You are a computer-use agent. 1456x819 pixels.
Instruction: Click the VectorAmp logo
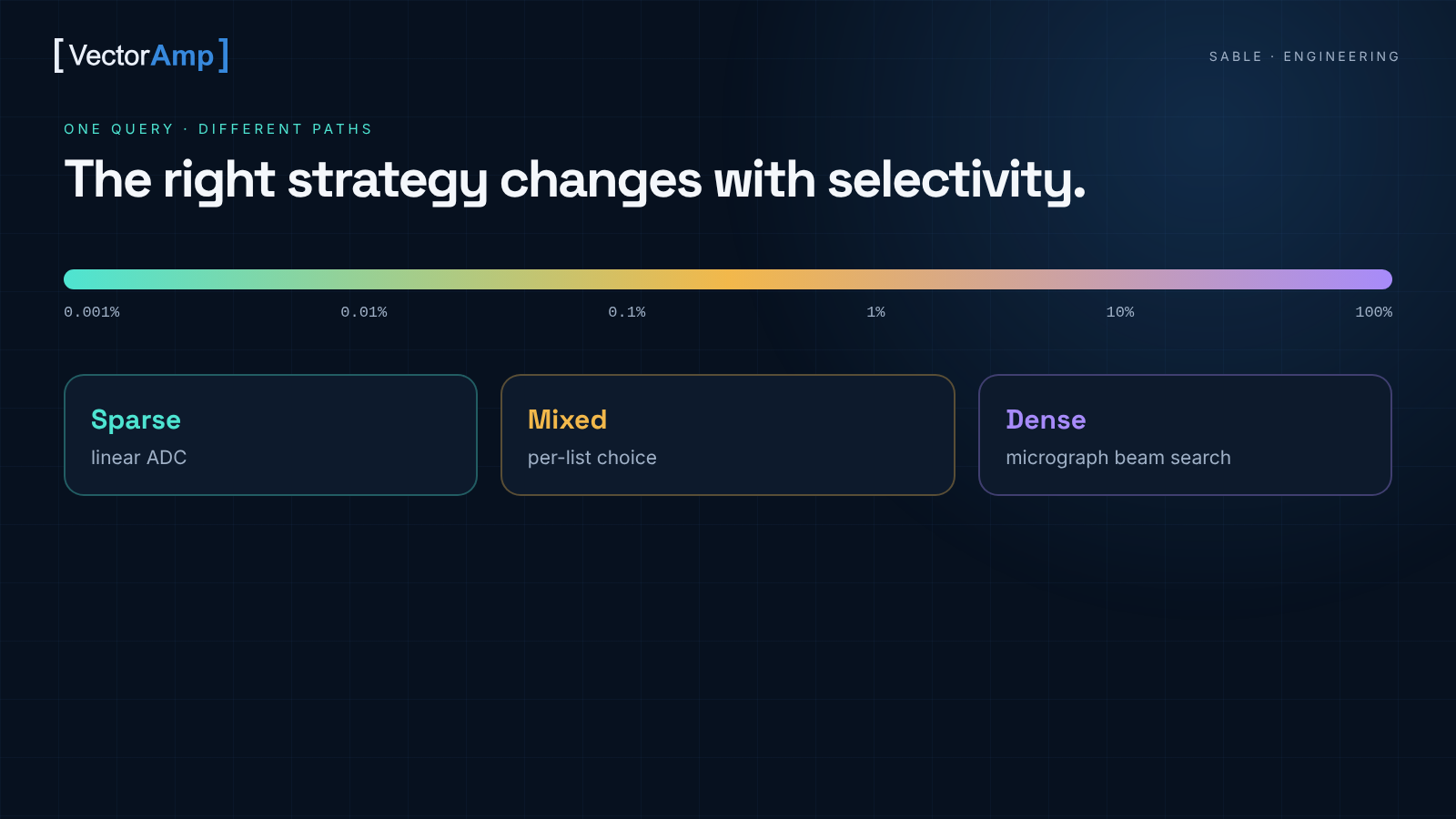pyautogui.click(x=141, y=56)
